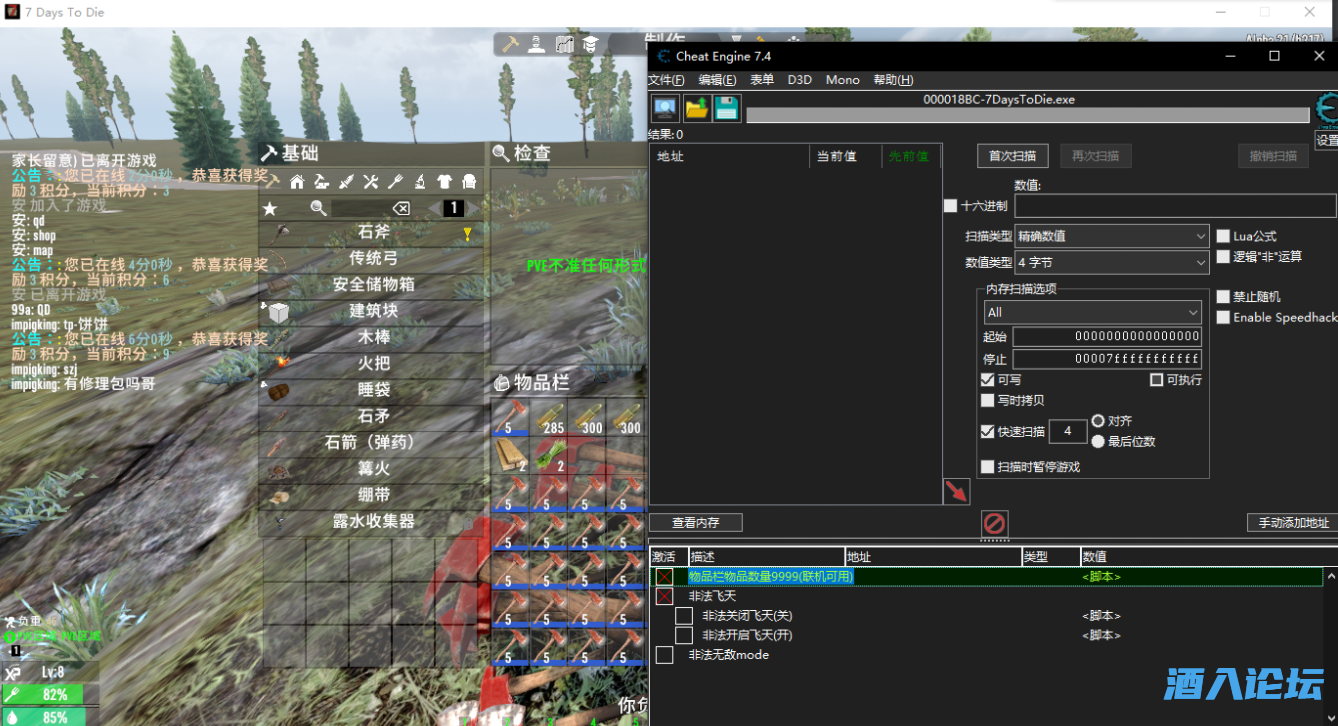1338x726 pixels.
Task: Click the red no-entry clear list icon
Action: [995, 523]
